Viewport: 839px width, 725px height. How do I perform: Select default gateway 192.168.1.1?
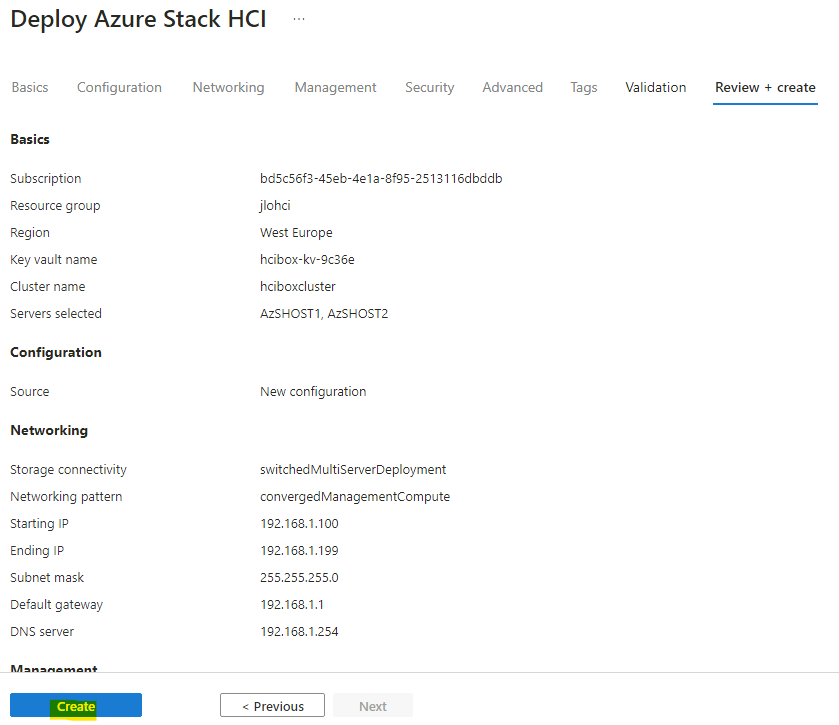(292, 605)
